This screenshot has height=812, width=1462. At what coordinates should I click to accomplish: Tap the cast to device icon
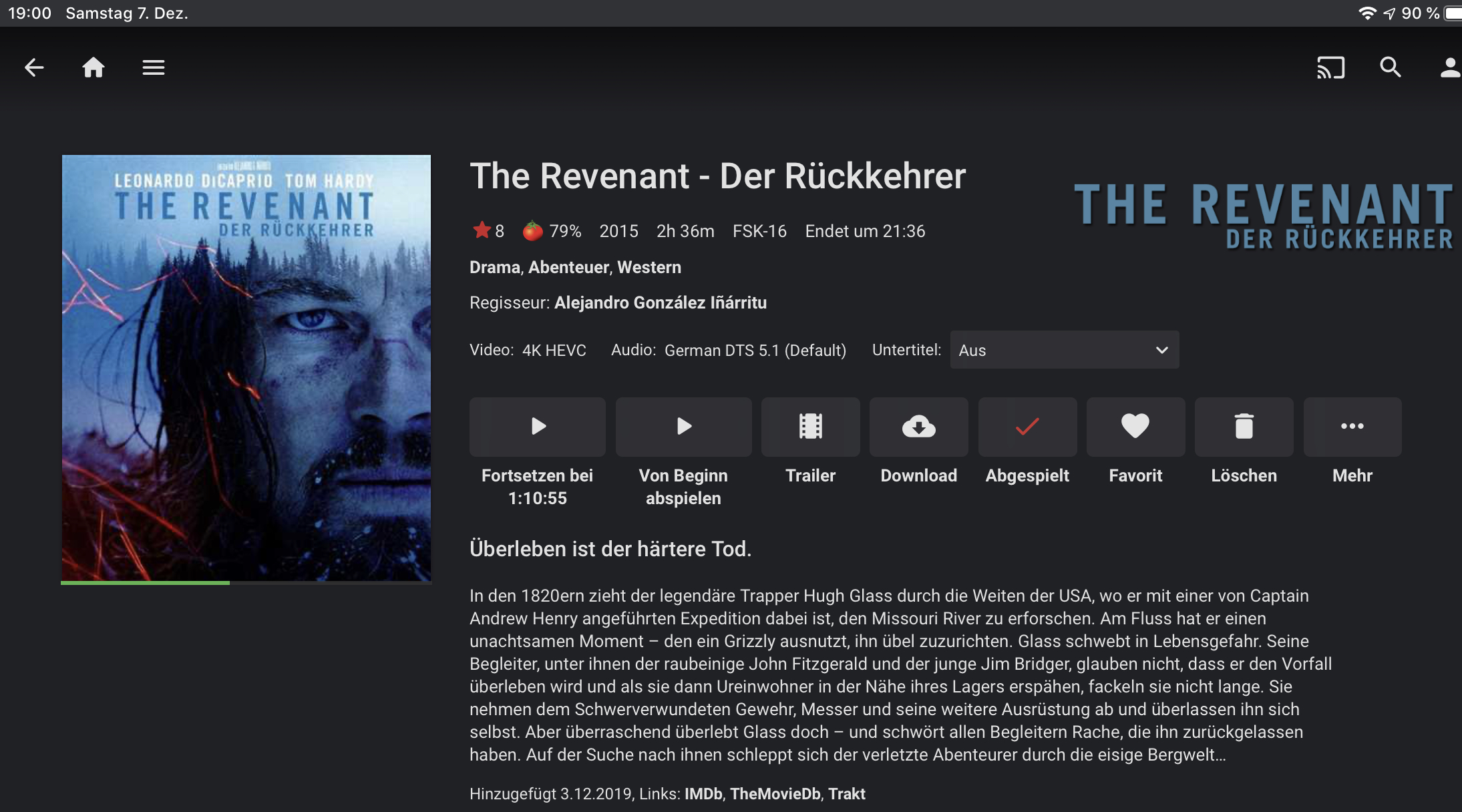[1330, 67]
